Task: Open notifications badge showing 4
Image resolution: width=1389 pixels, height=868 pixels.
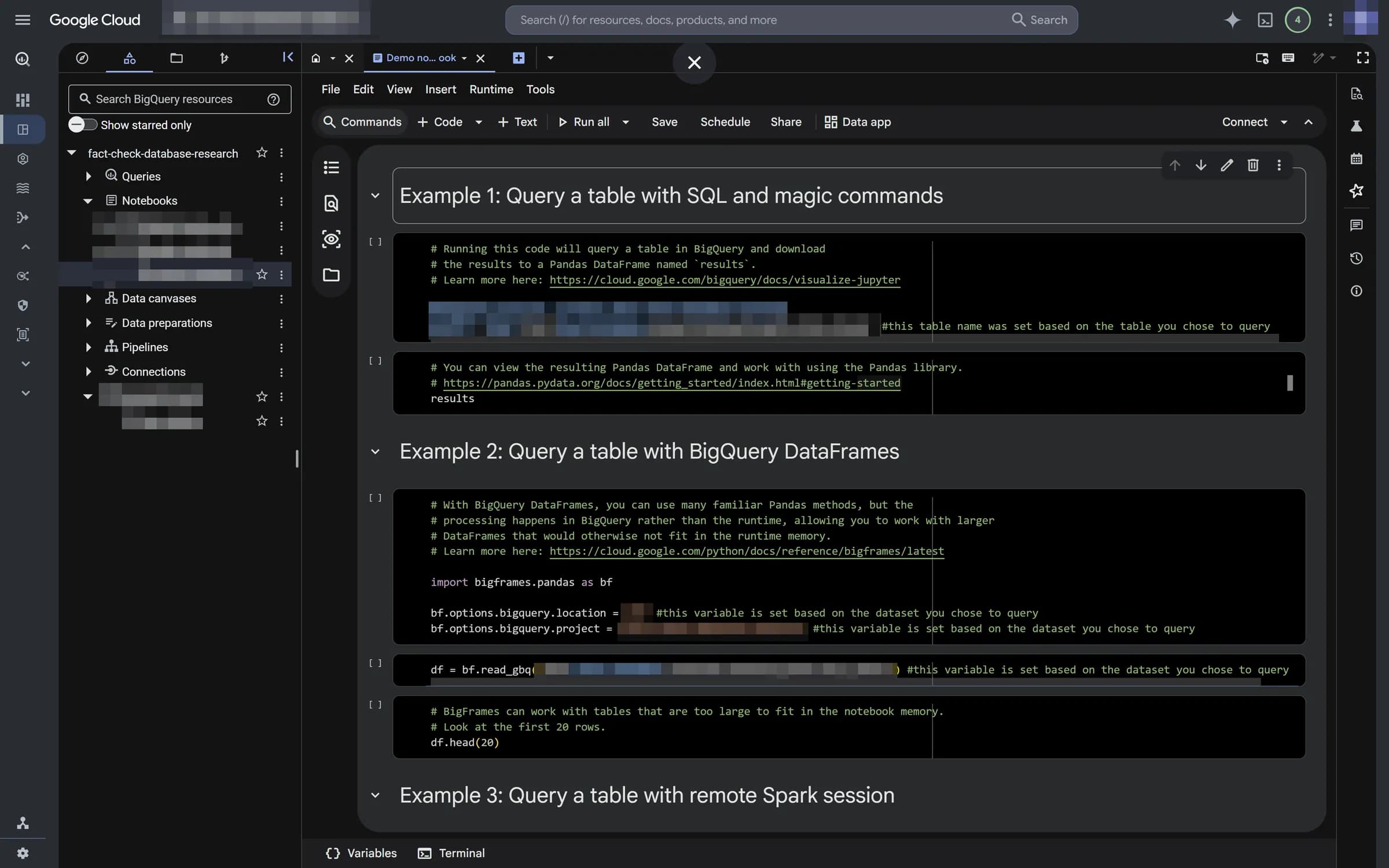Action: coord(1298,20)
